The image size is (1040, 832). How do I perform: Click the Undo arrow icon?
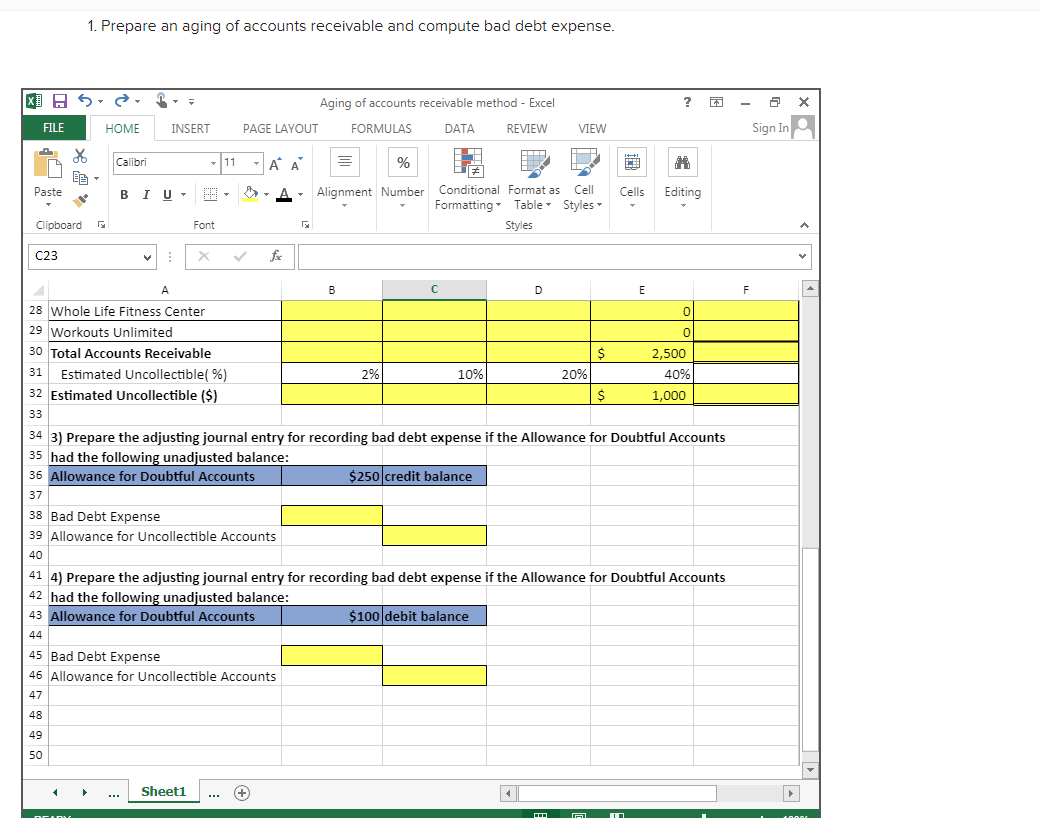click(x=85, y=101)
